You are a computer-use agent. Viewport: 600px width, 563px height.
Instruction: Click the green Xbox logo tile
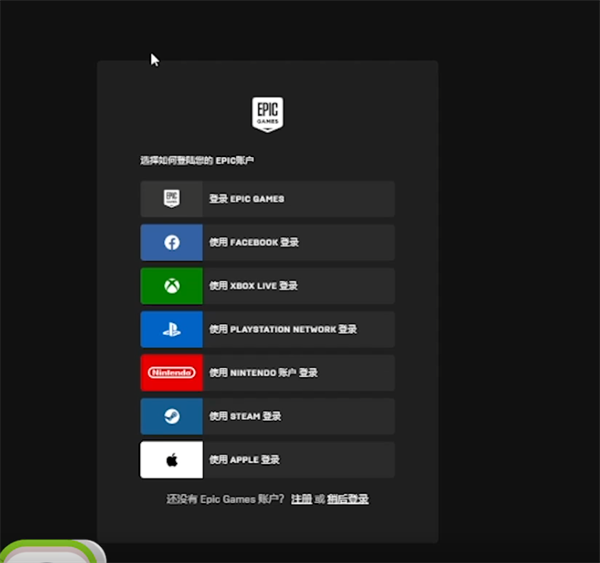click(171, 286)
